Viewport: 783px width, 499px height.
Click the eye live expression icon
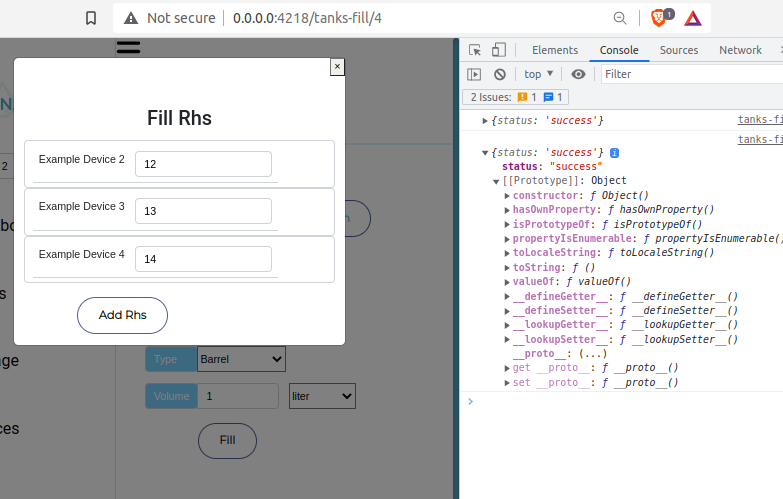578,74
